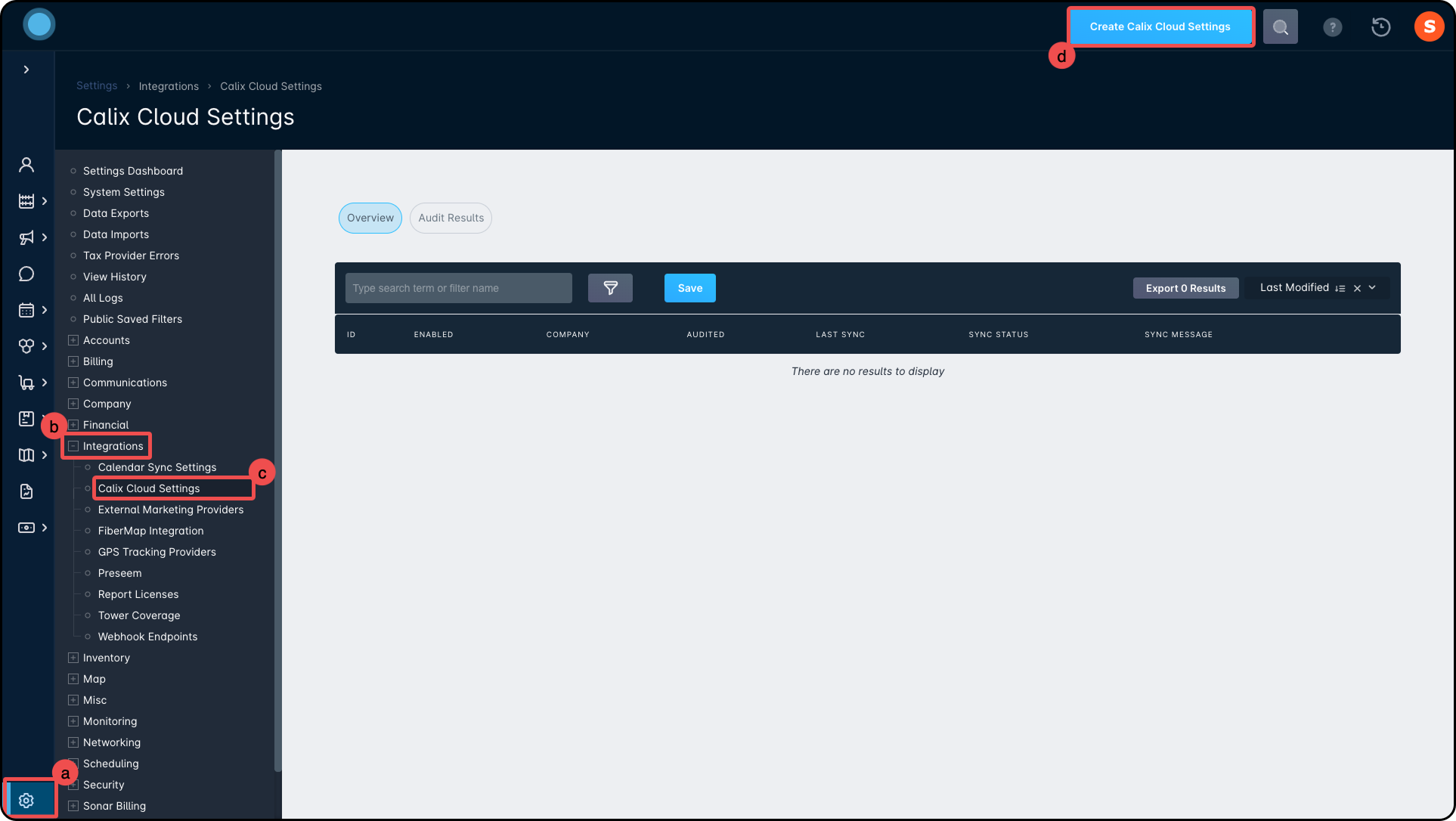The image size is (1456, 821).
Task: Open the Last Modified sort dropdown arrow
Action: coord(1372,287)
